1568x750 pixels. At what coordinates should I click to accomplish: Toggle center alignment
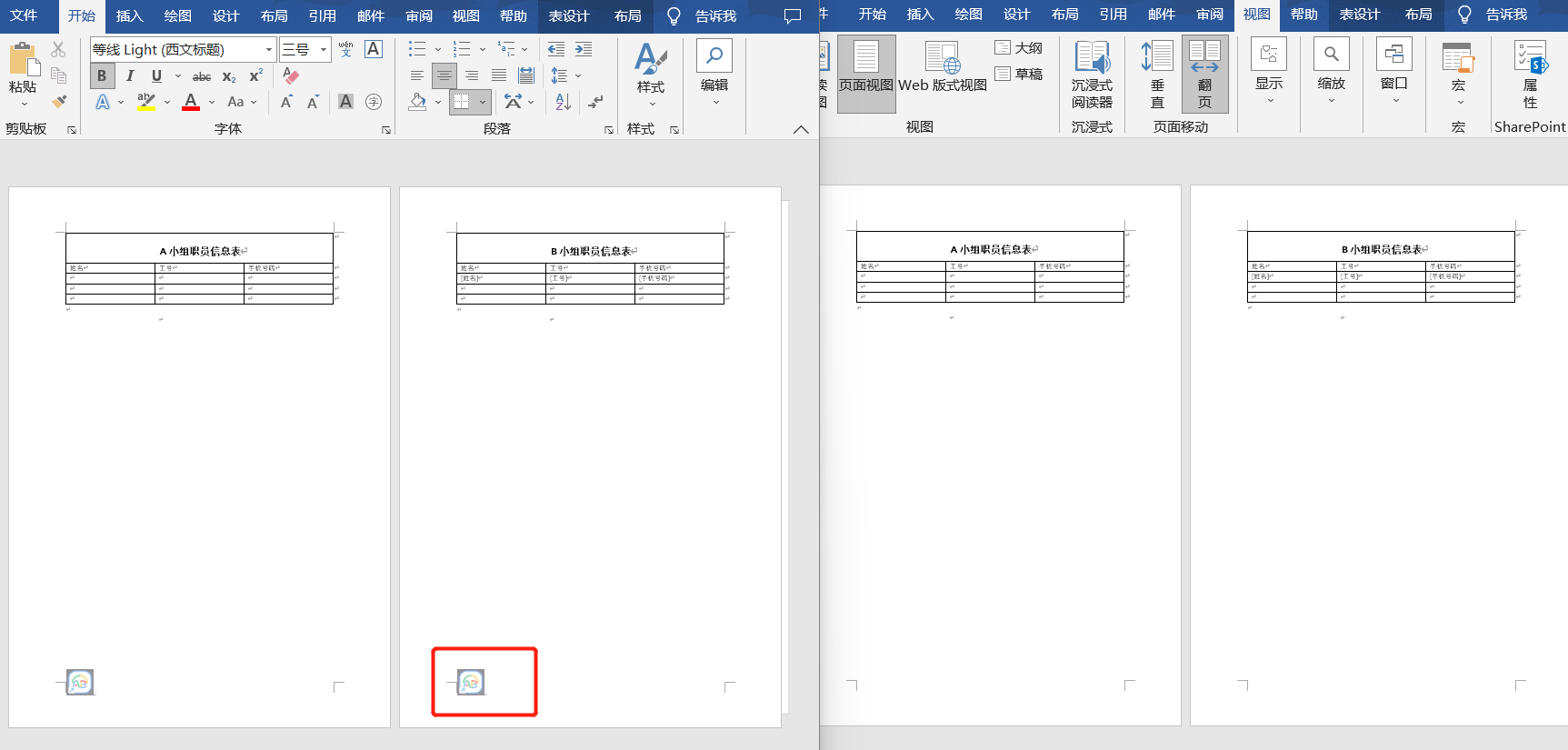click(x=444, y=75)
